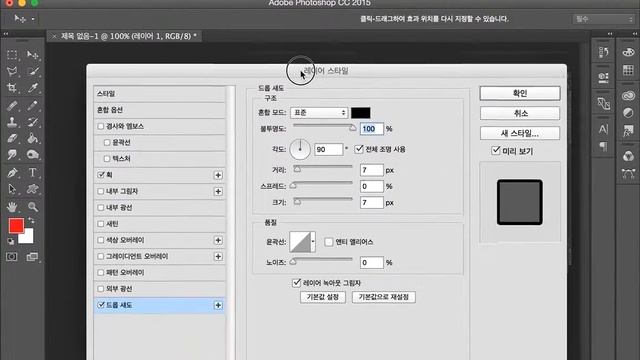The image size is (640, 360).
Task: Select the Hand tool
Action: [x=12, y=207]
